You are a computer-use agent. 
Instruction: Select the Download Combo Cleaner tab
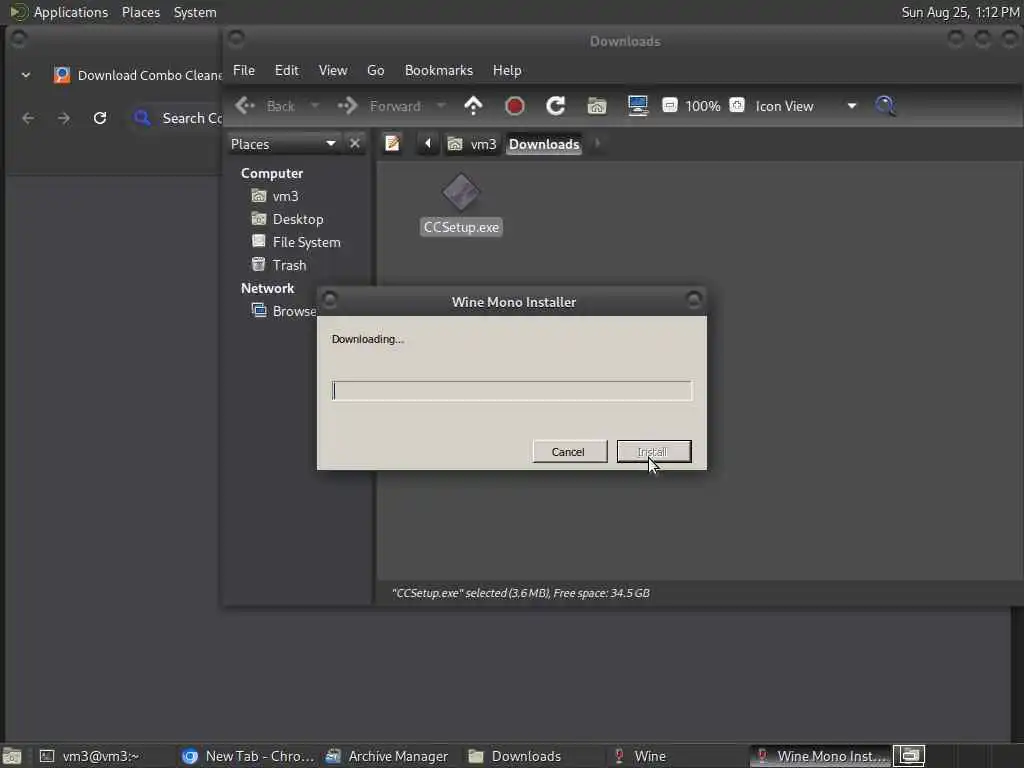136,75
